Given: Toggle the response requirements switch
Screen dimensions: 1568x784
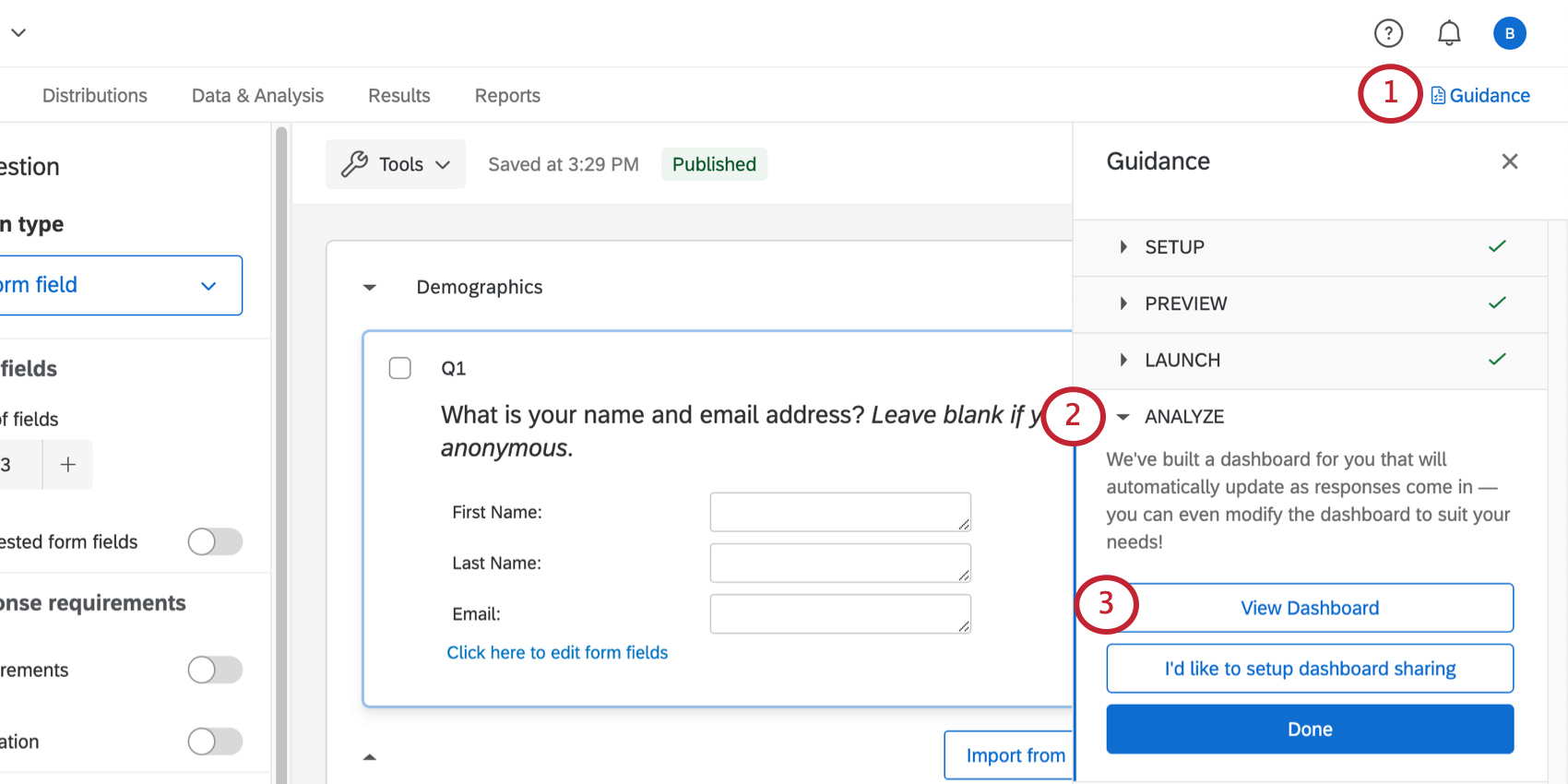Looking at the screenshot, I should click(x=215, y=670).
